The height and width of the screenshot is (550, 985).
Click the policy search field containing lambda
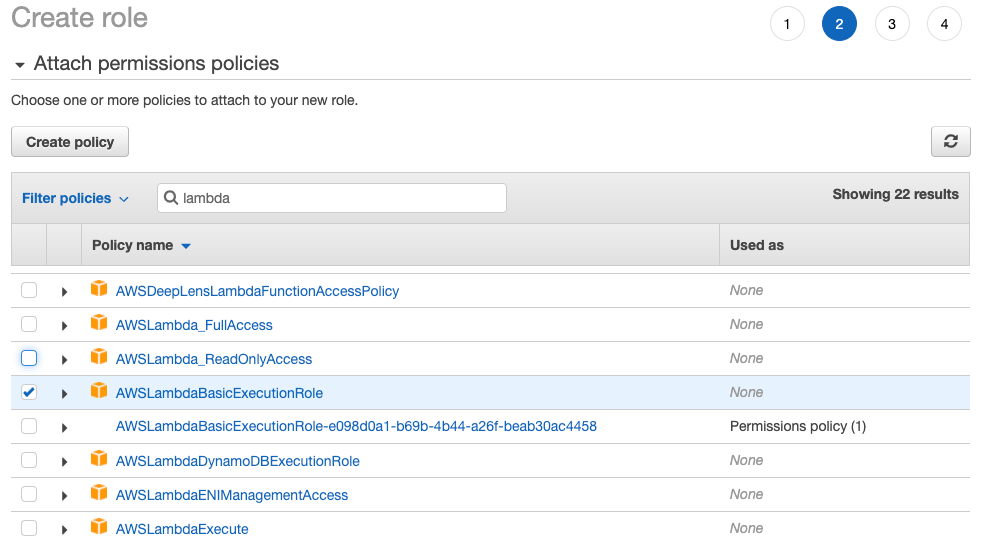(332, 198)
